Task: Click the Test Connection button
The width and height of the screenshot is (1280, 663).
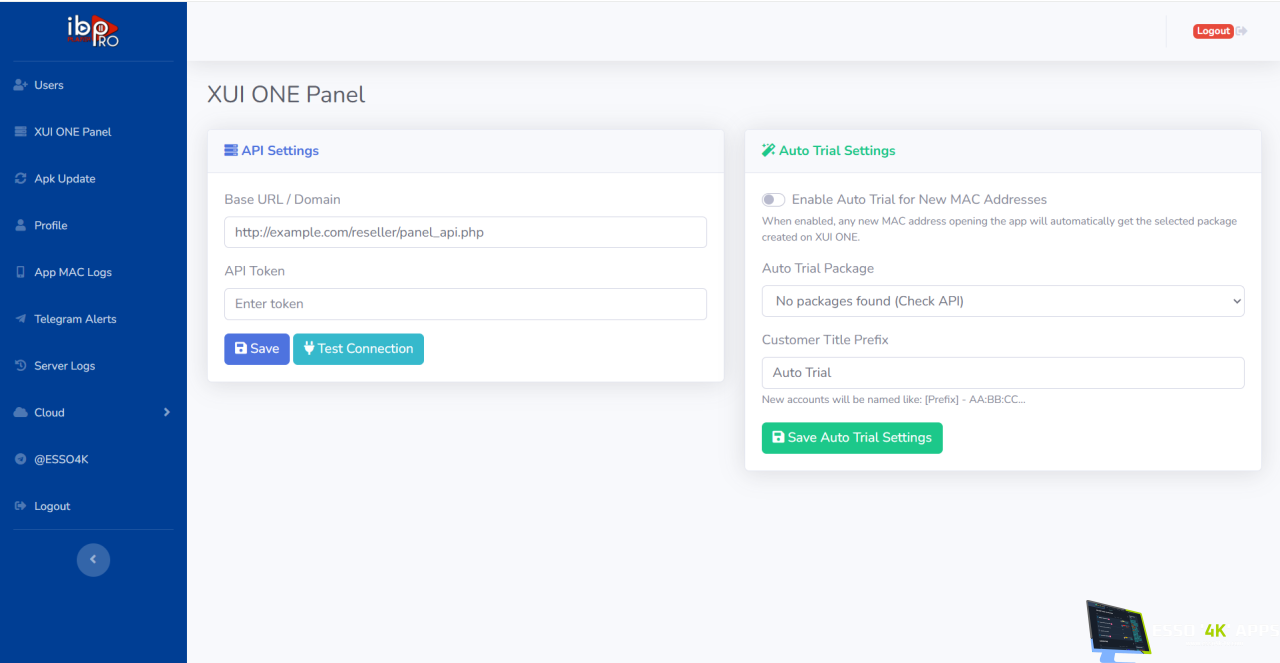Action: [x=358, y=349]
